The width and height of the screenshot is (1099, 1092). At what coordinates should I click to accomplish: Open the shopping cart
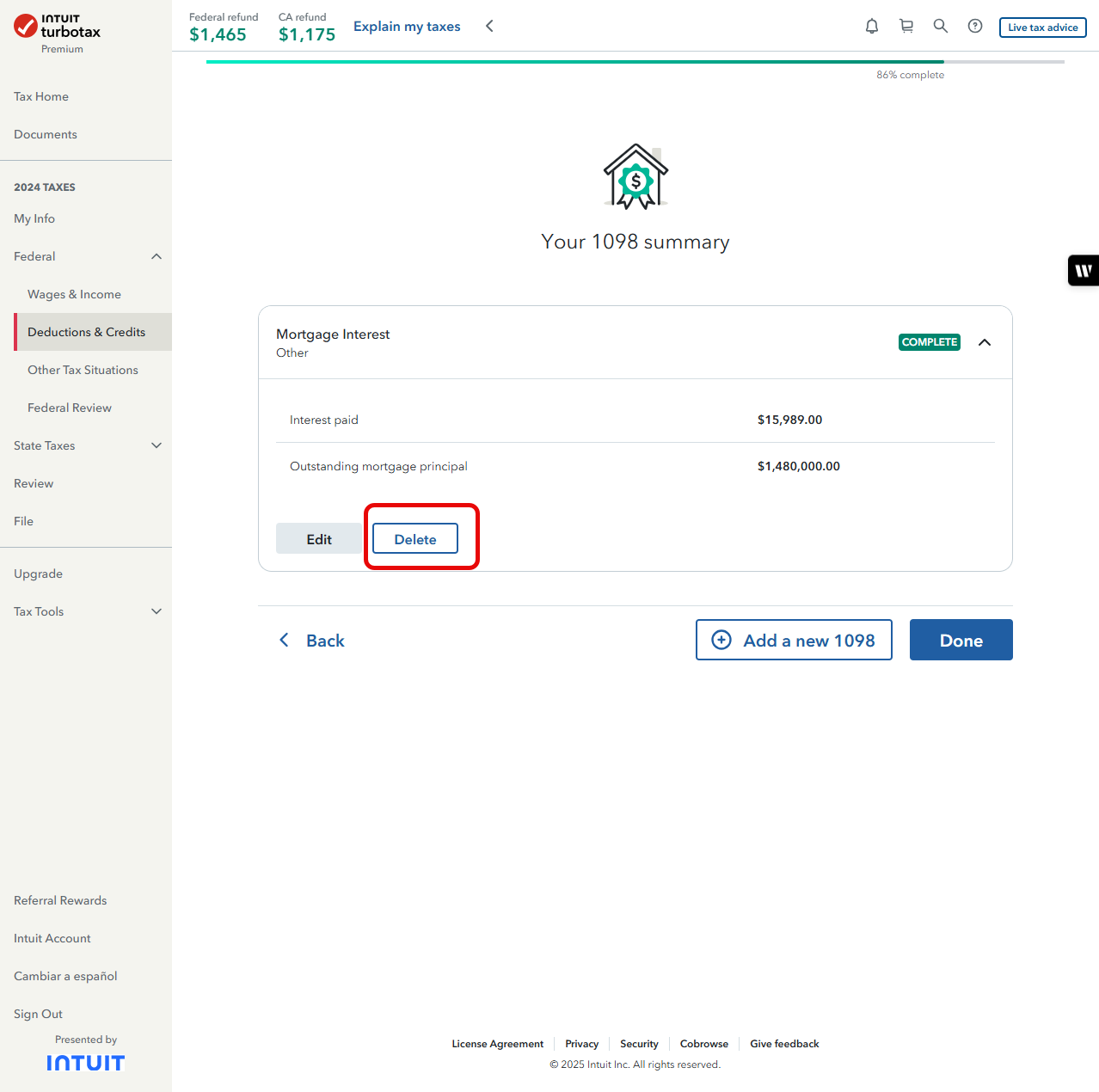coord(906,27)
